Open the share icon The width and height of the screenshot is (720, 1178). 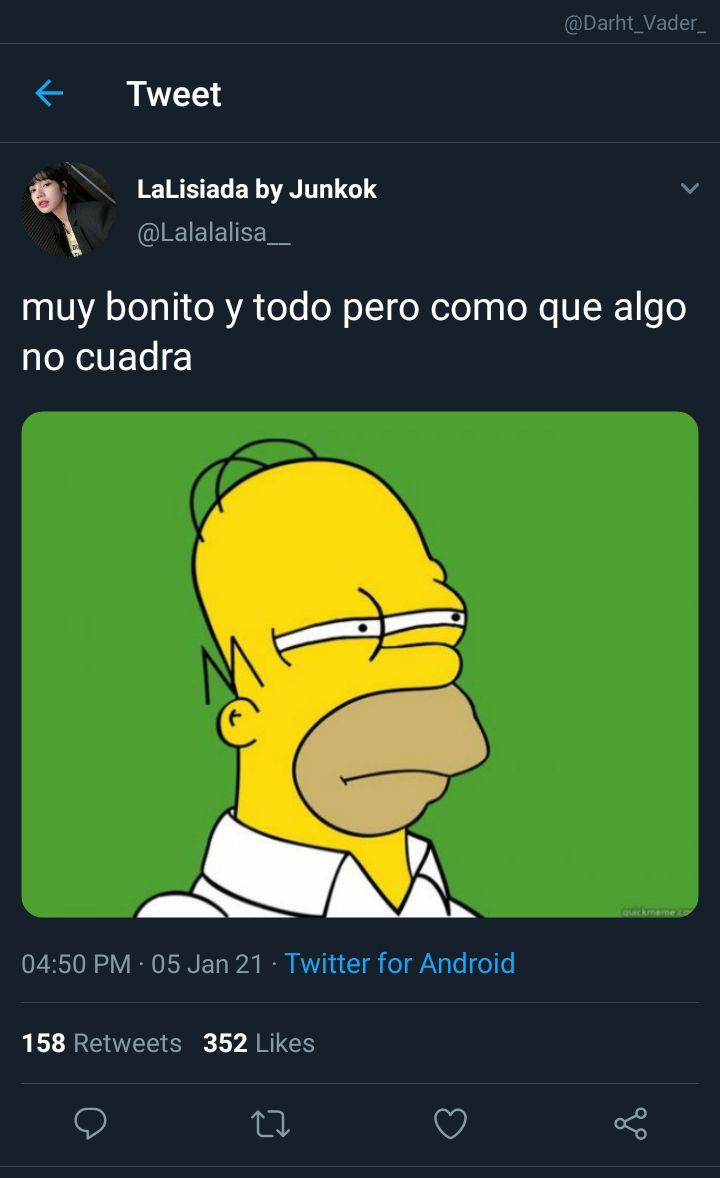click(x=631, y=1124)
